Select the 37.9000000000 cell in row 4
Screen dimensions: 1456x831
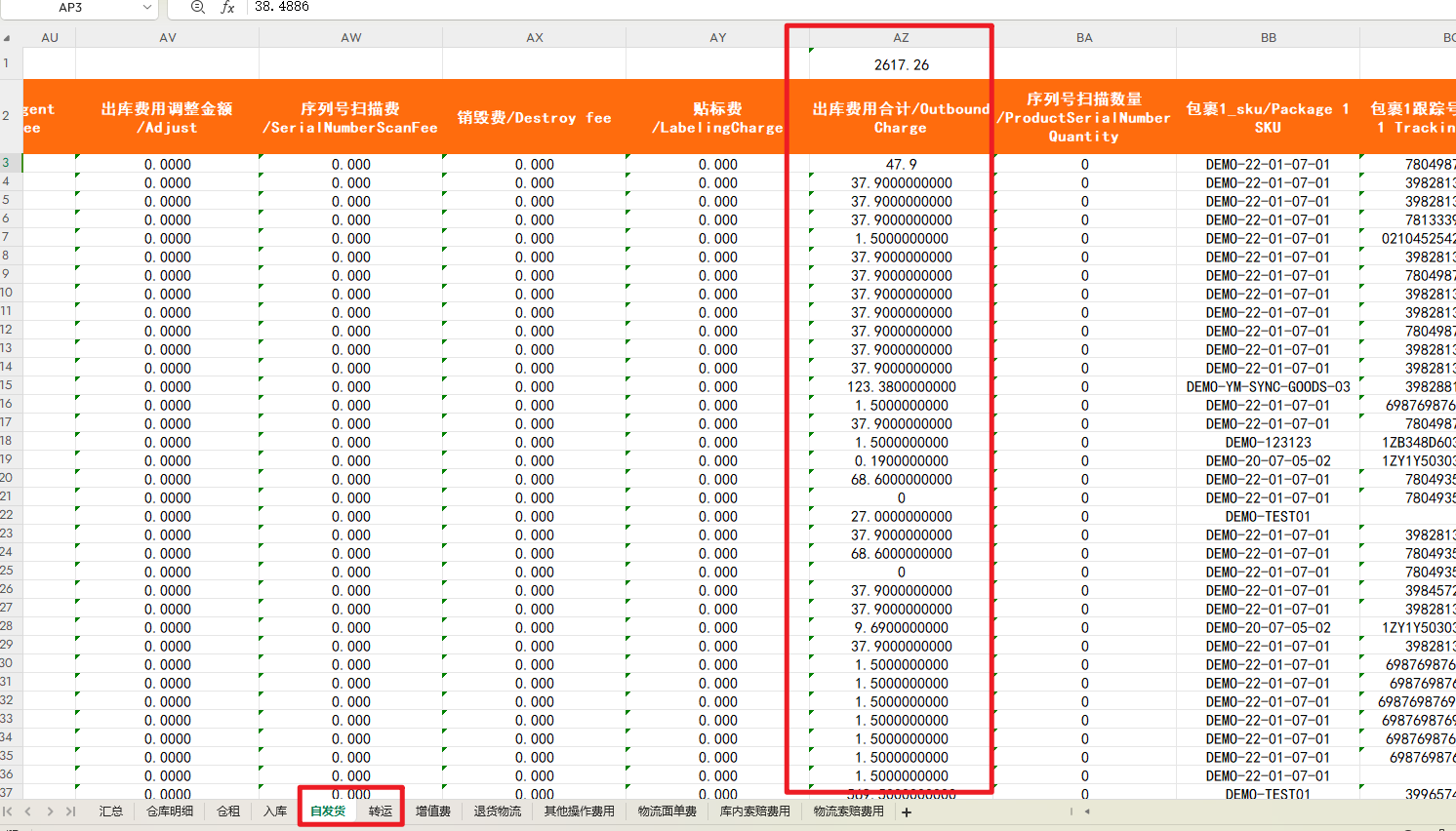click(x=902, y=182)
